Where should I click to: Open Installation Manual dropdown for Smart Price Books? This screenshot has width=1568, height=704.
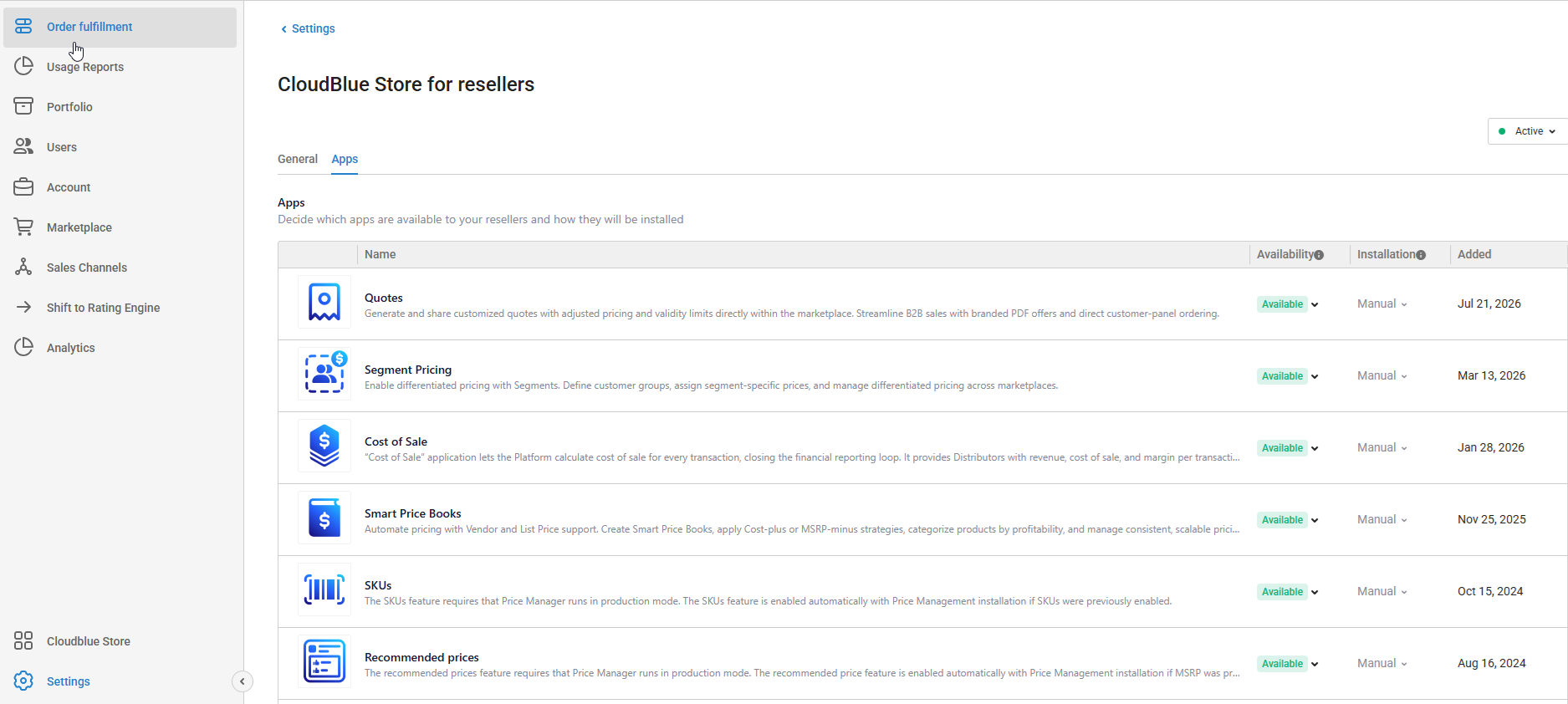[1382, 520]
